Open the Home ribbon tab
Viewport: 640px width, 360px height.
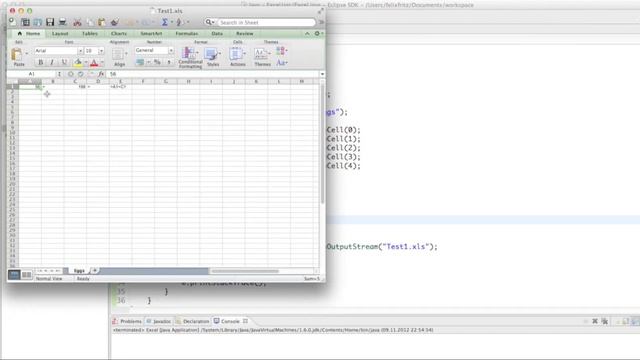[x=29, y=33]
